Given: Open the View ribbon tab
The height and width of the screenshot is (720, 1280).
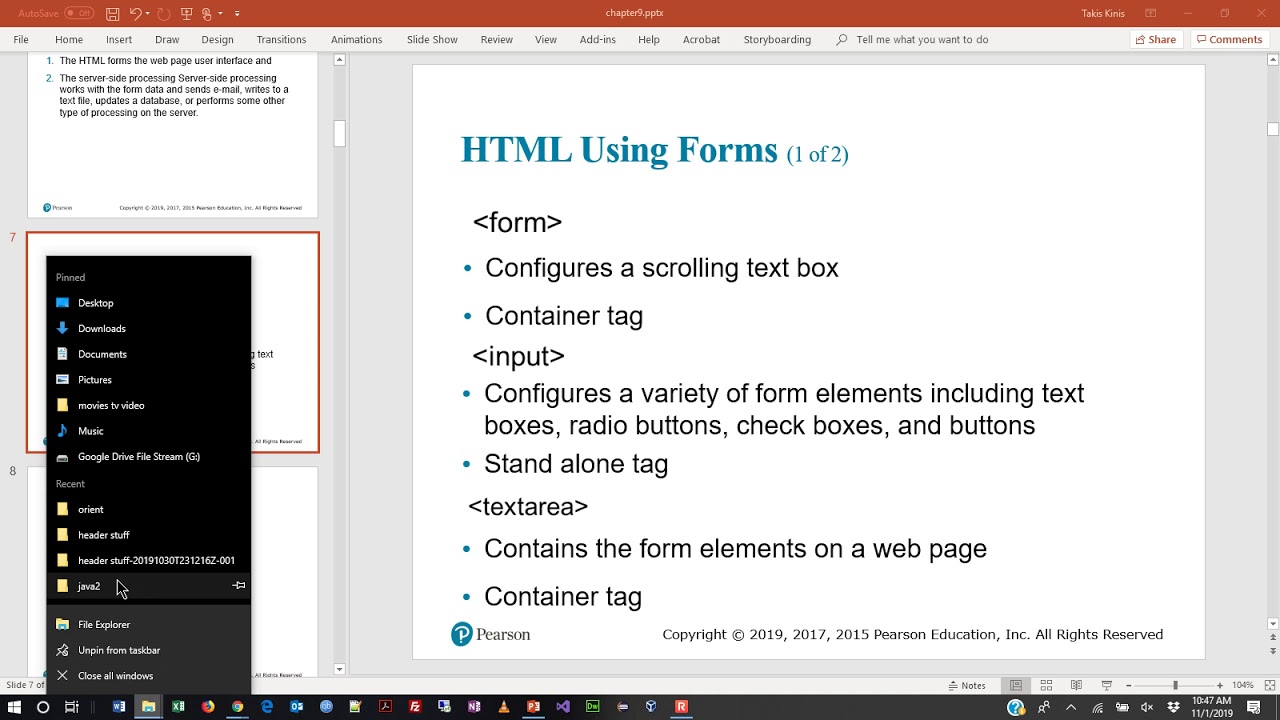Looking at the screenshot, I should click(546, 39).
